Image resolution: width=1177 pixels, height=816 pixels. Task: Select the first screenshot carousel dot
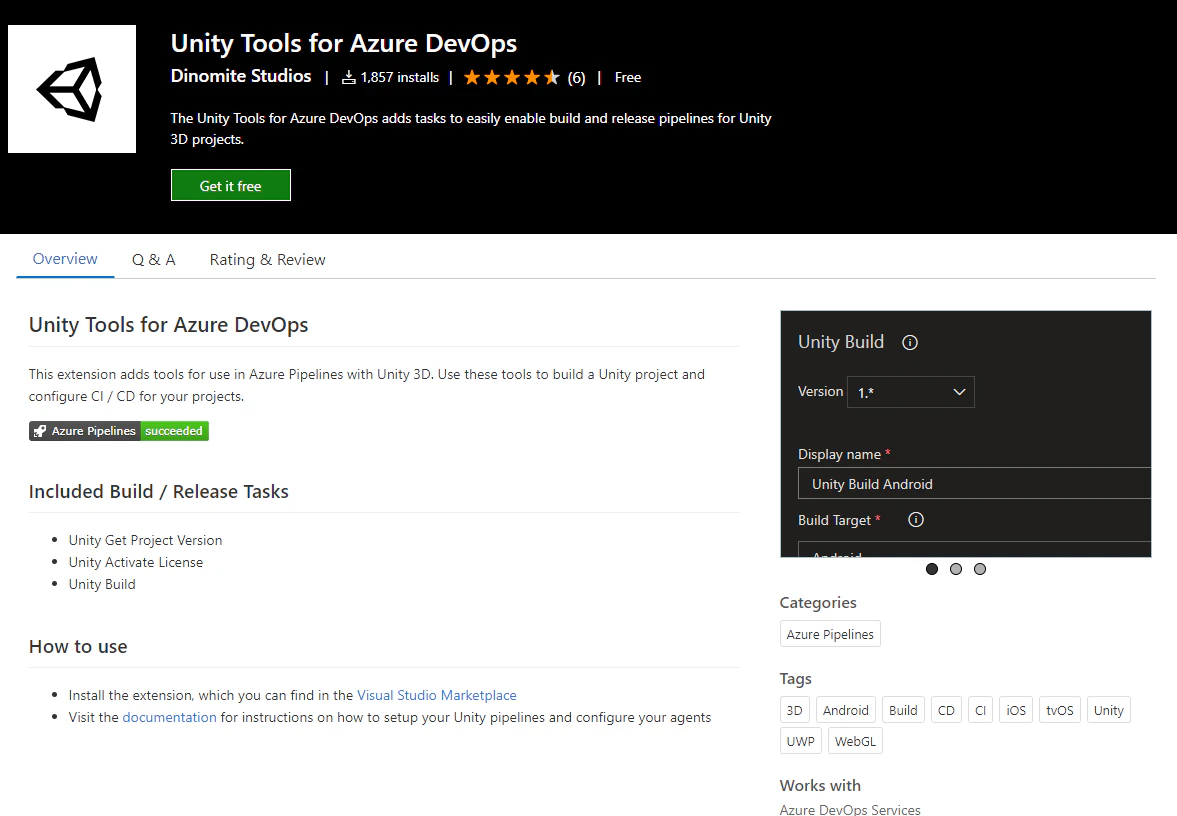932,569
